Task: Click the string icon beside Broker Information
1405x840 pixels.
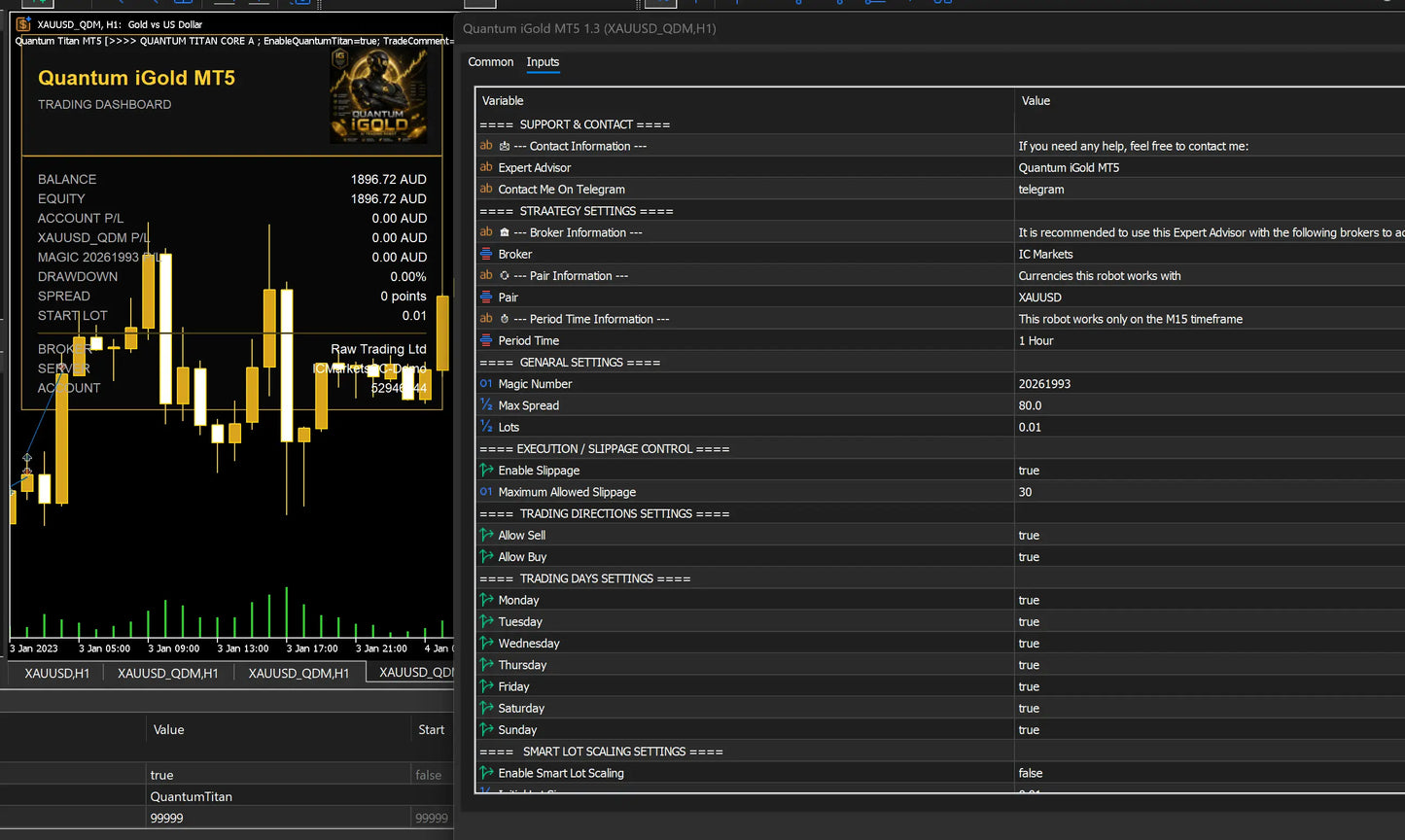Action: 486,232
